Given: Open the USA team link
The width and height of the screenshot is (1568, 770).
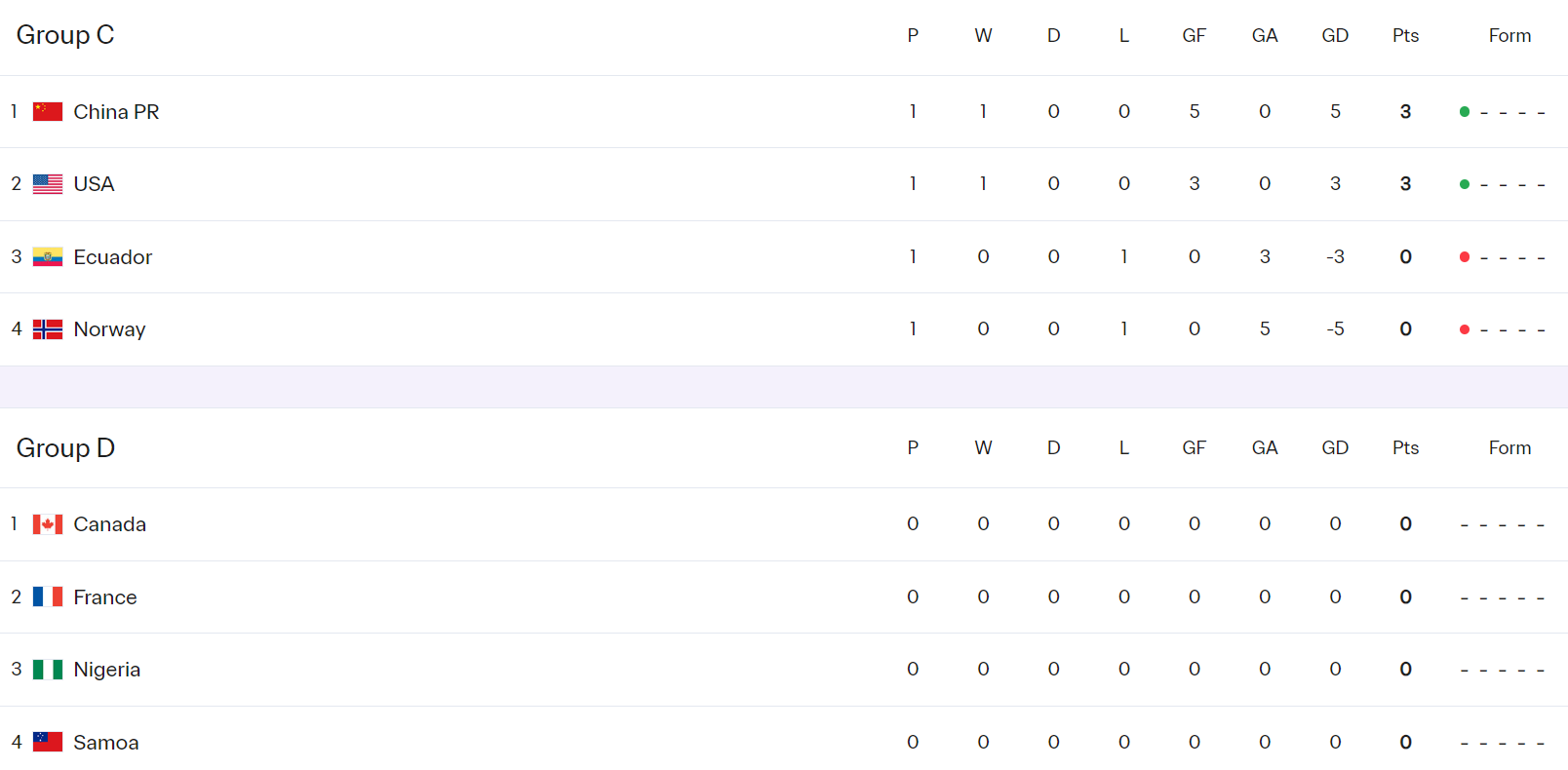Looking at the screenshot, I should tap(94, 184).
